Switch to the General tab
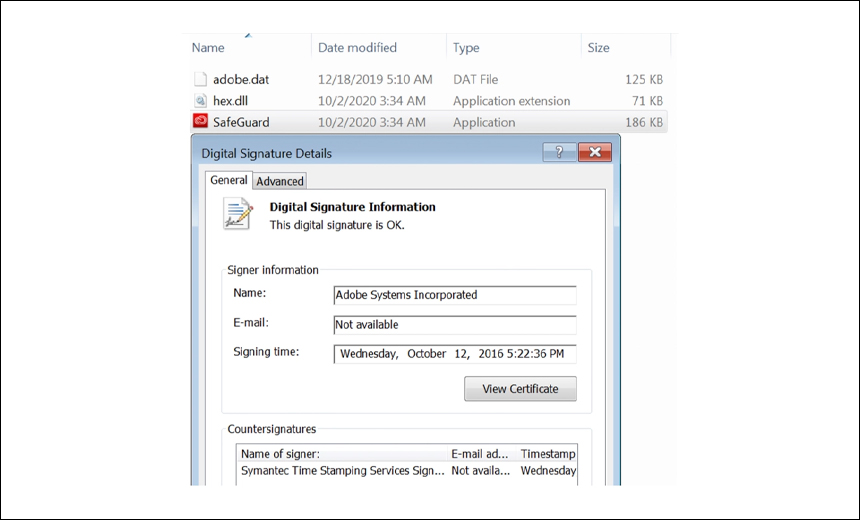 click(x=229, y=180)
